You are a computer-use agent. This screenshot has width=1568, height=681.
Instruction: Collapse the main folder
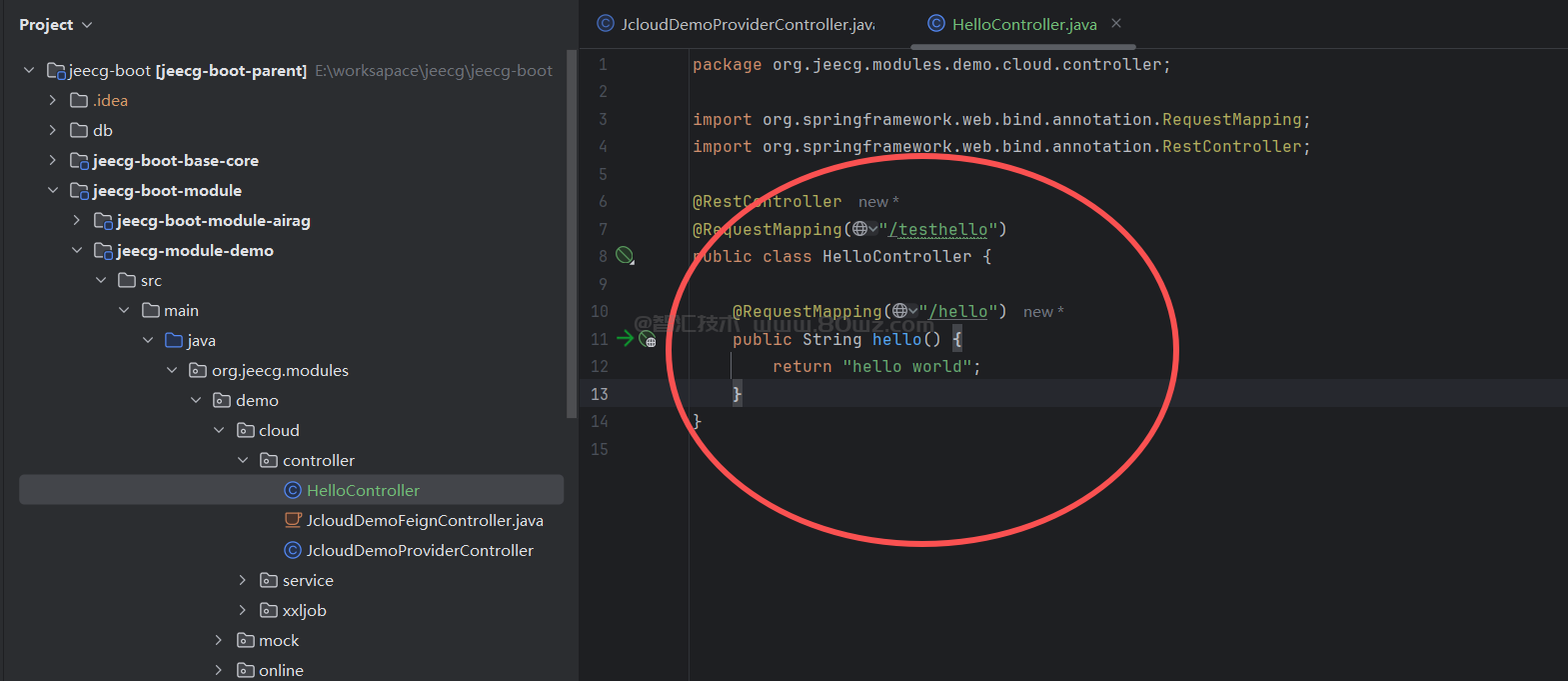(124, 310)
